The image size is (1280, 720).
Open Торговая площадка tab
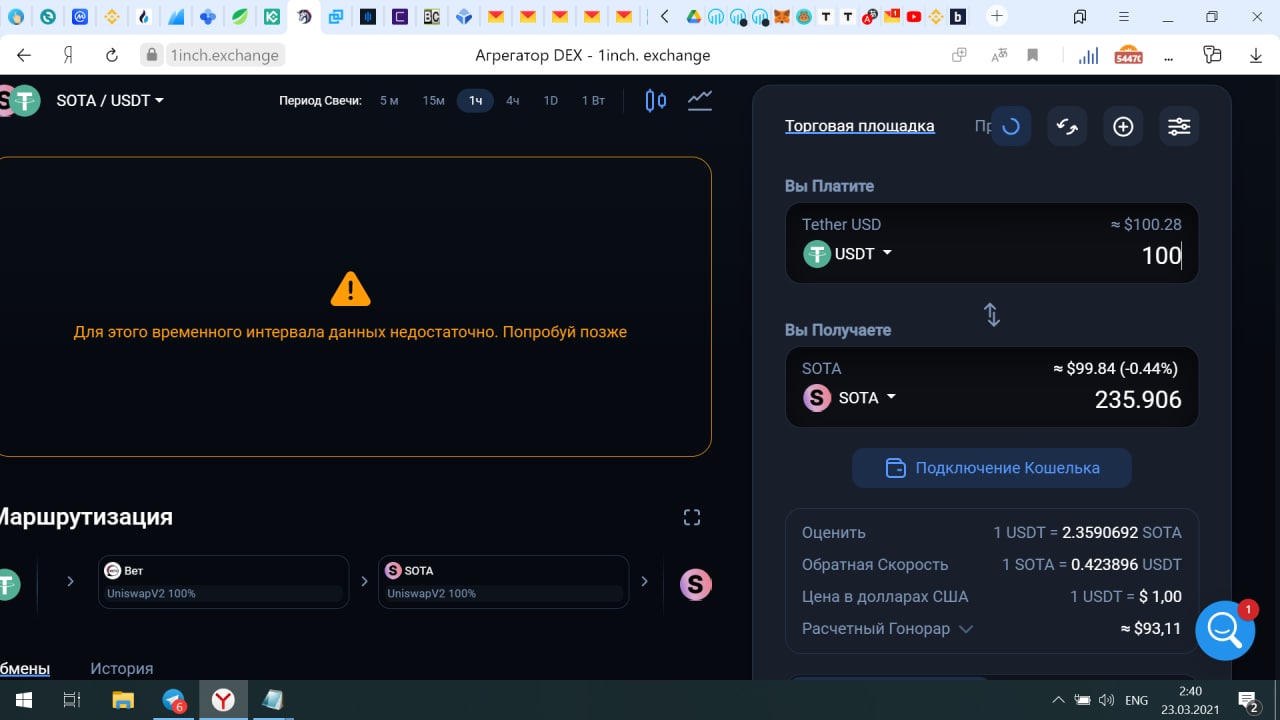point(860,126)
